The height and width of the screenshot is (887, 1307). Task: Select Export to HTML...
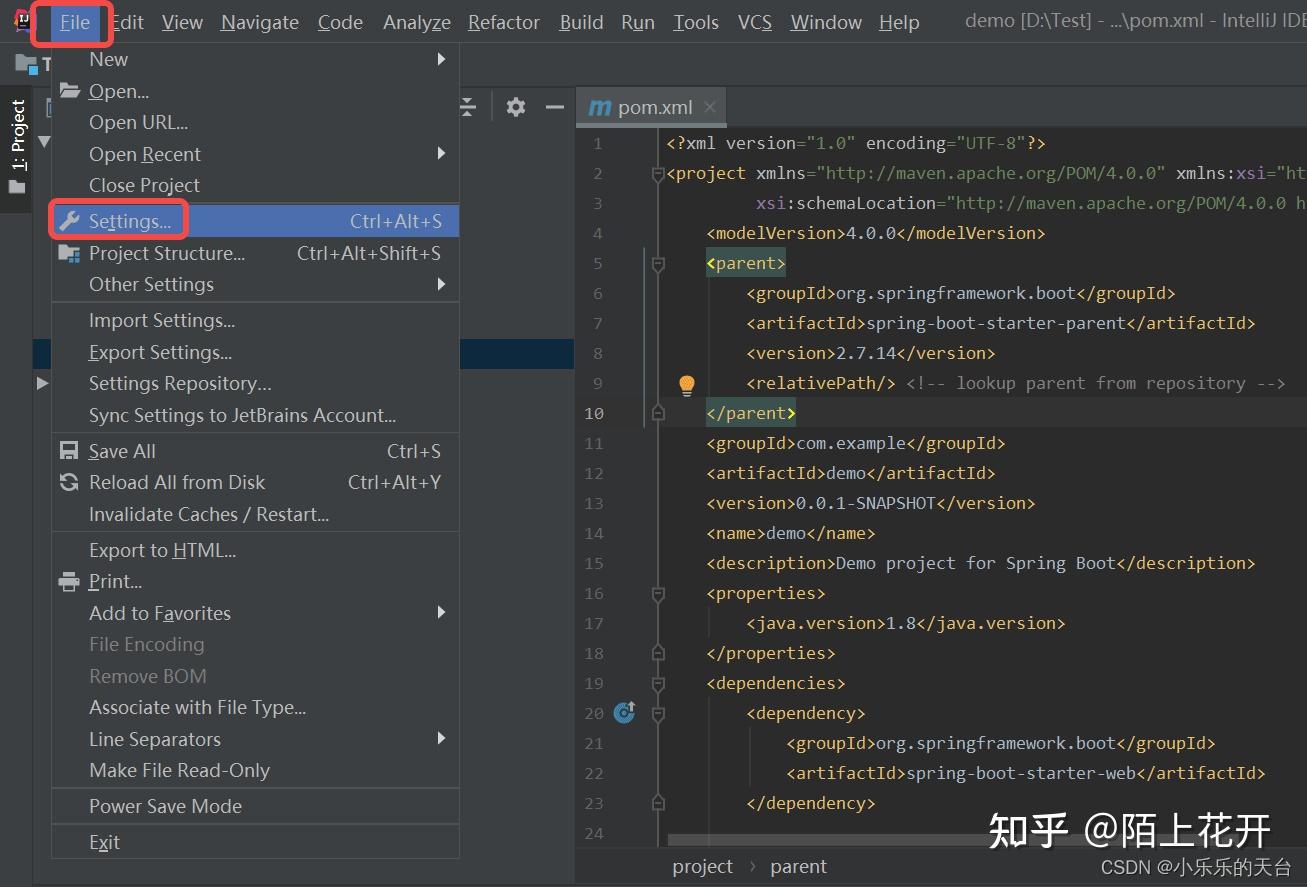point(255,550)
